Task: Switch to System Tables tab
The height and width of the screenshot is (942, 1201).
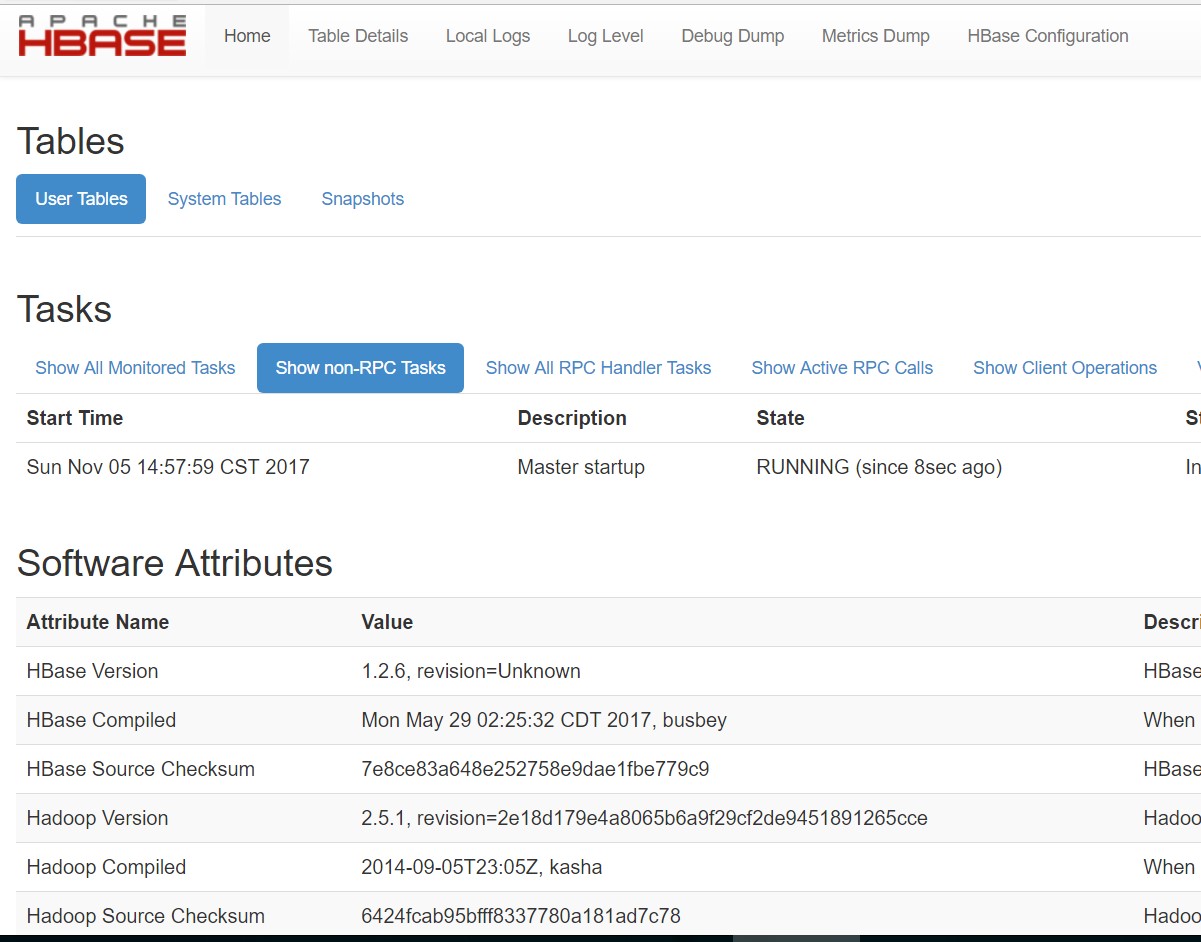Action: pyautogui.click(x=224, y=199)
